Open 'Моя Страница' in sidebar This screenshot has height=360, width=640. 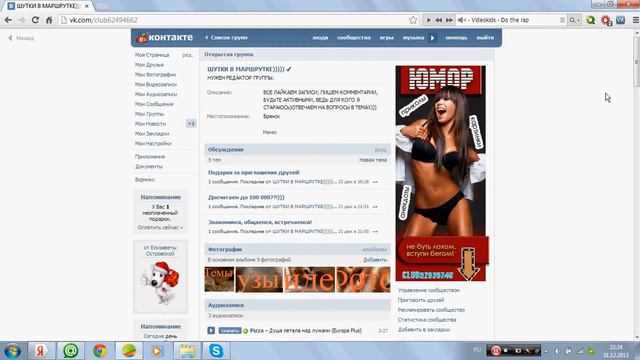[x=152, y=55]
